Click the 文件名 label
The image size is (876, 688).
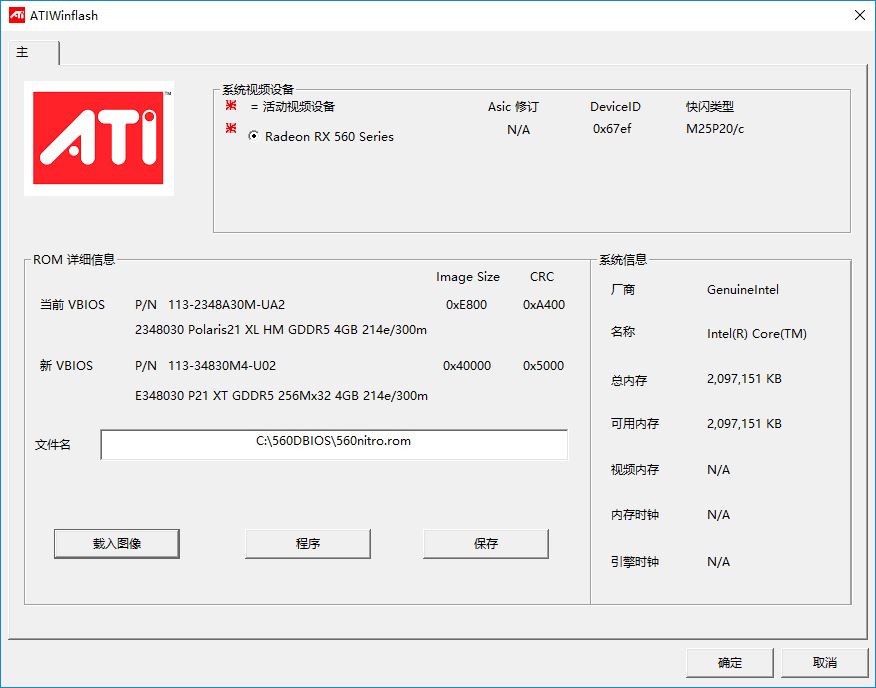53,445
